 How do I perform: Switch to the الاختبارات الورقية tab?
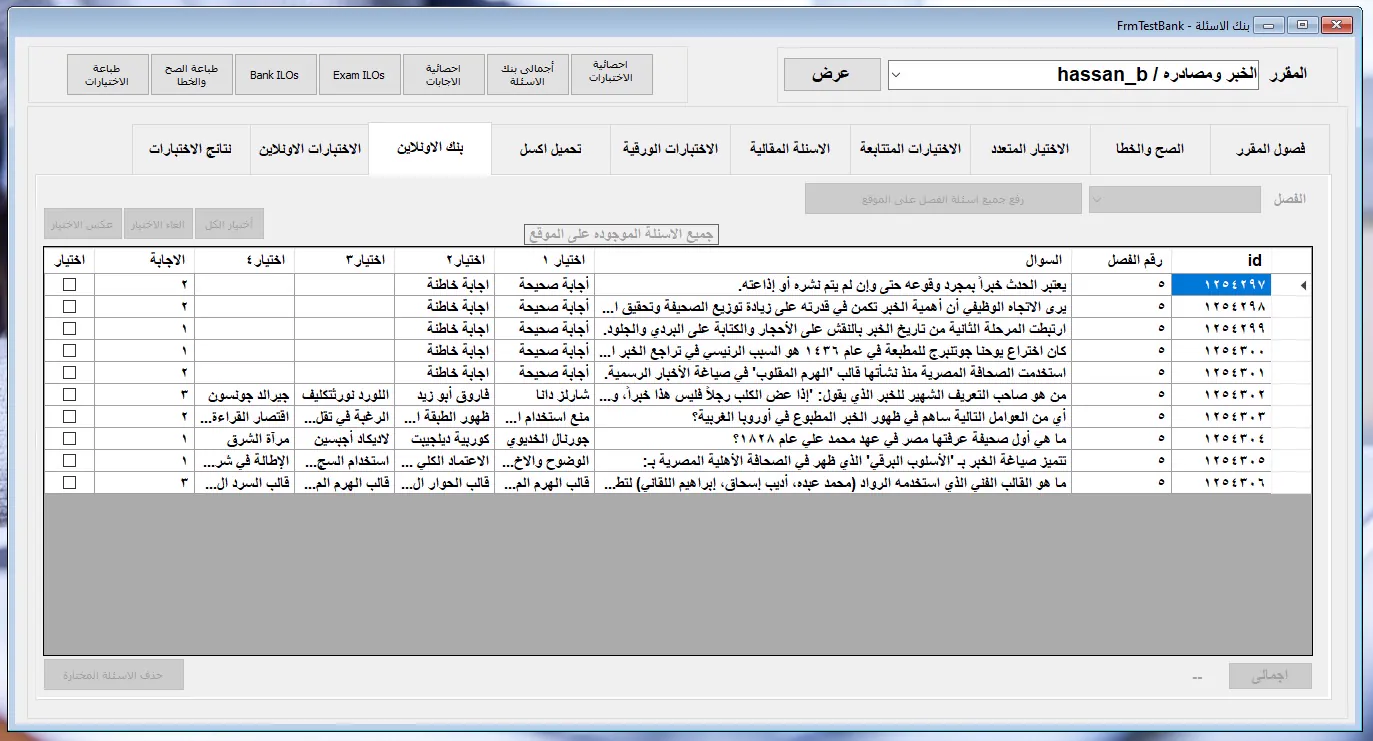(670, 149)
